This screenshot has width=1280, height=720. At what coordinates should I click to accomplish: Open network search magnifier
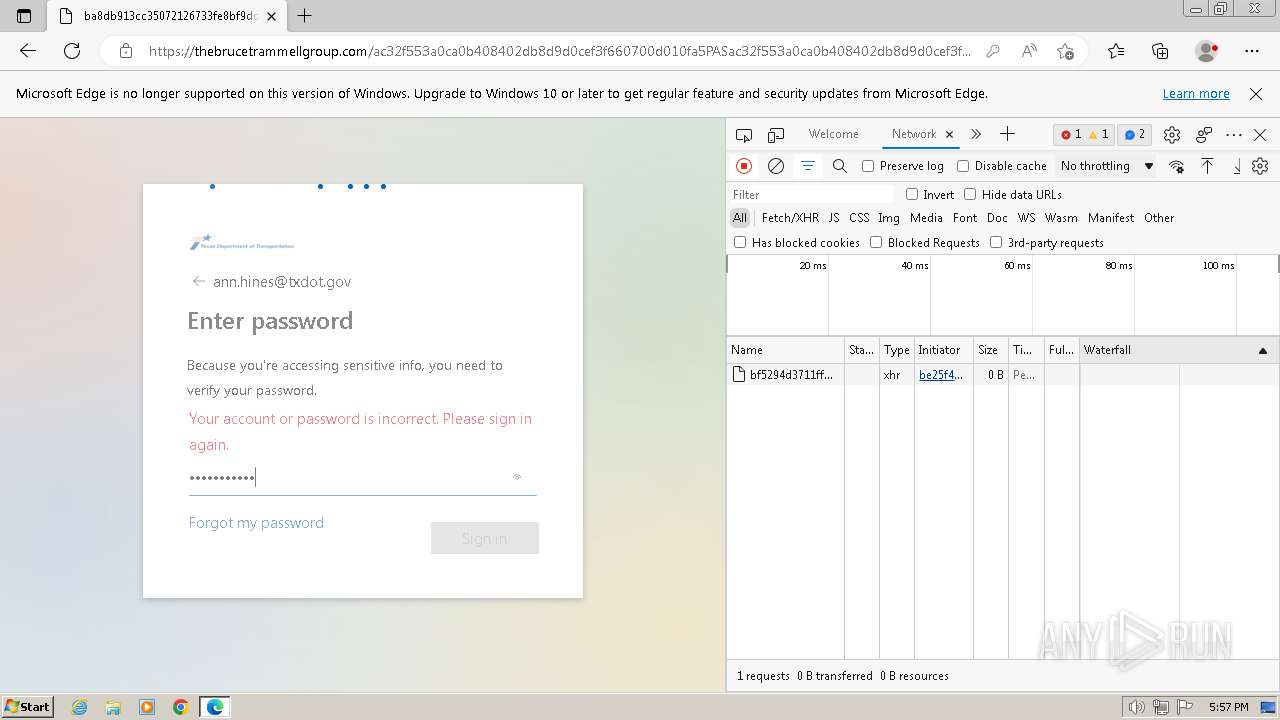pos(840,166)
